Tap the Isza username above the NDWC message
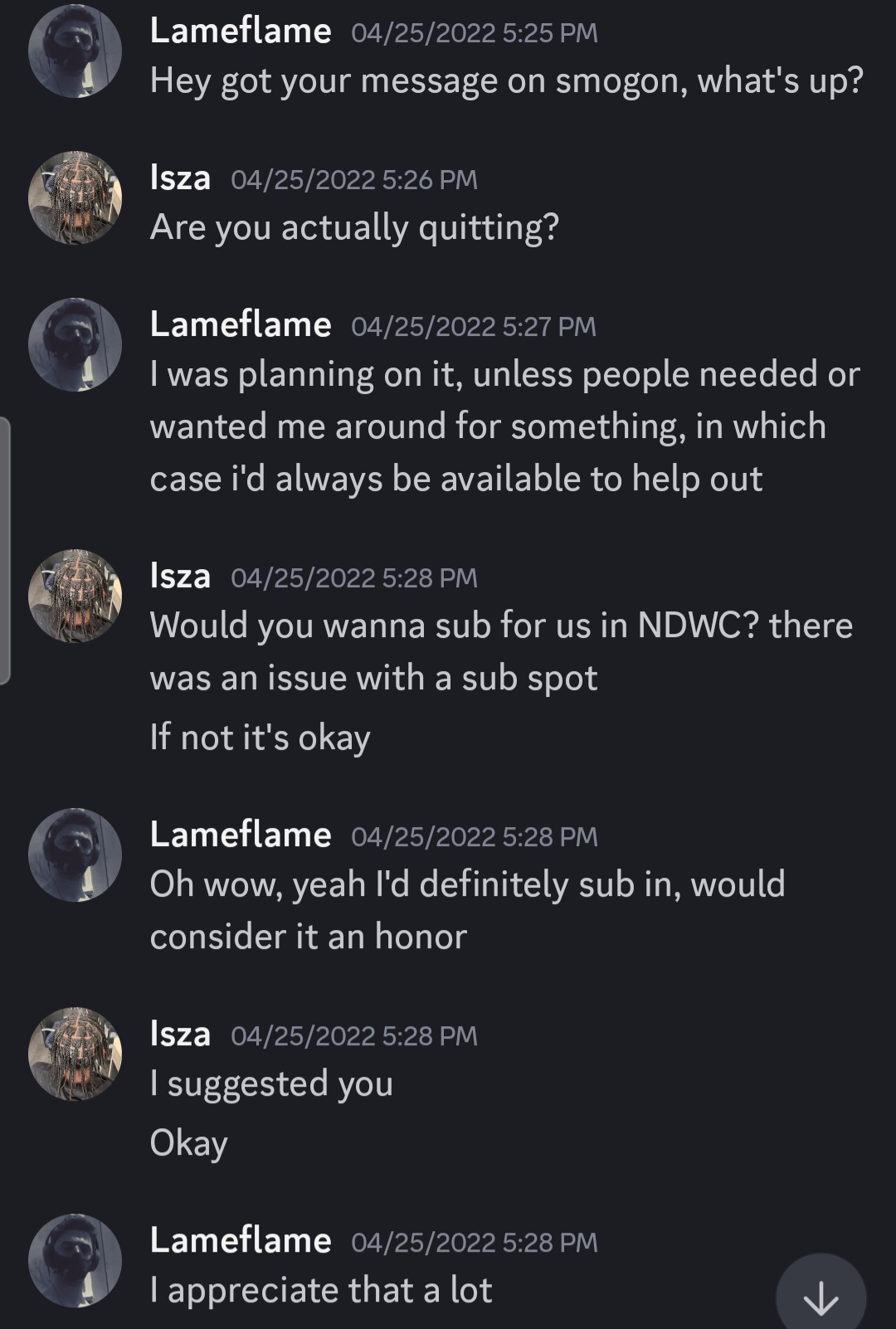896x1329 pixels. 180,577
